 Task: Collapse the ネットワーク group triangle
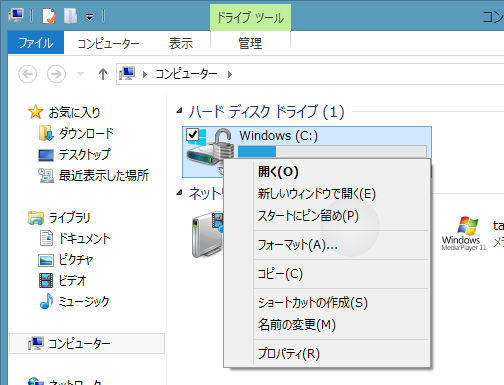click(179, 192)
